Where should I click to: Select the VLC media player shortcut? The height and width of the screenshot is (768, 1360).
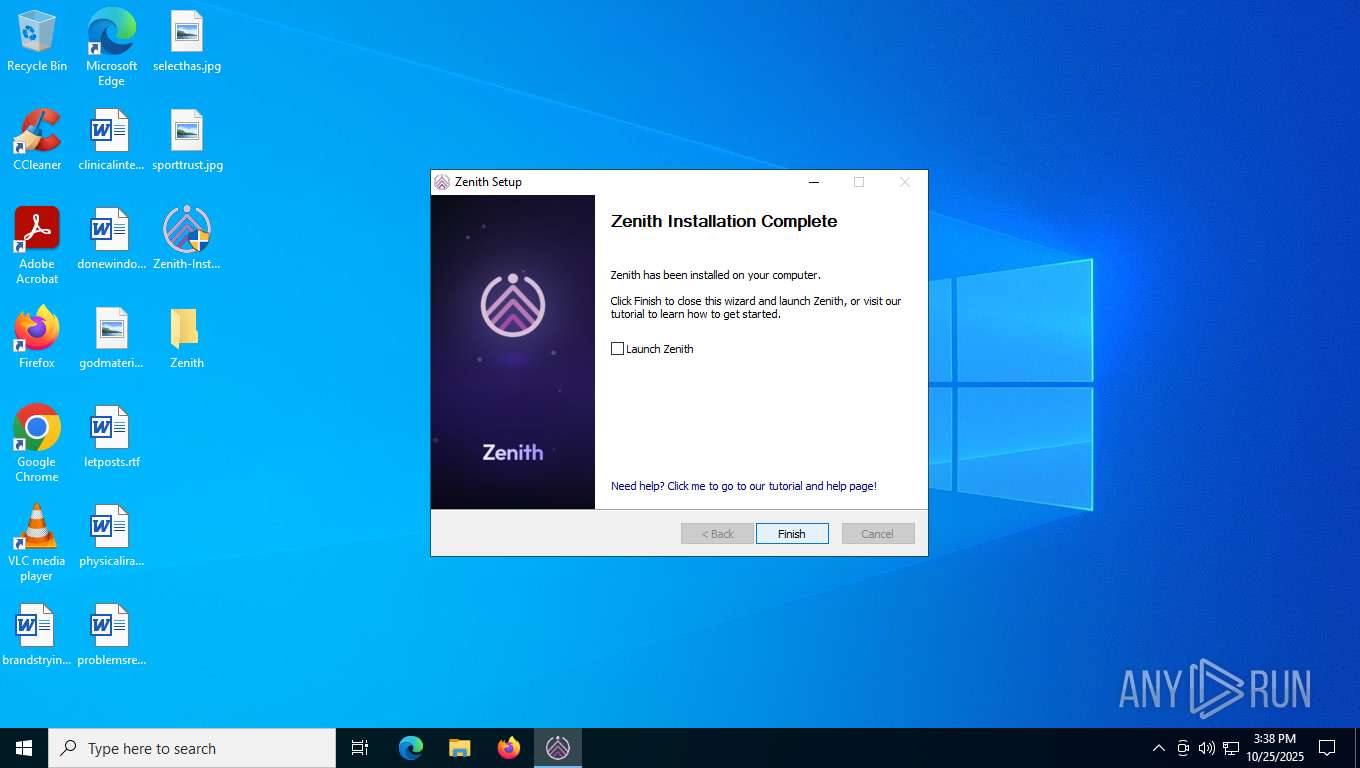coord(37,543)
